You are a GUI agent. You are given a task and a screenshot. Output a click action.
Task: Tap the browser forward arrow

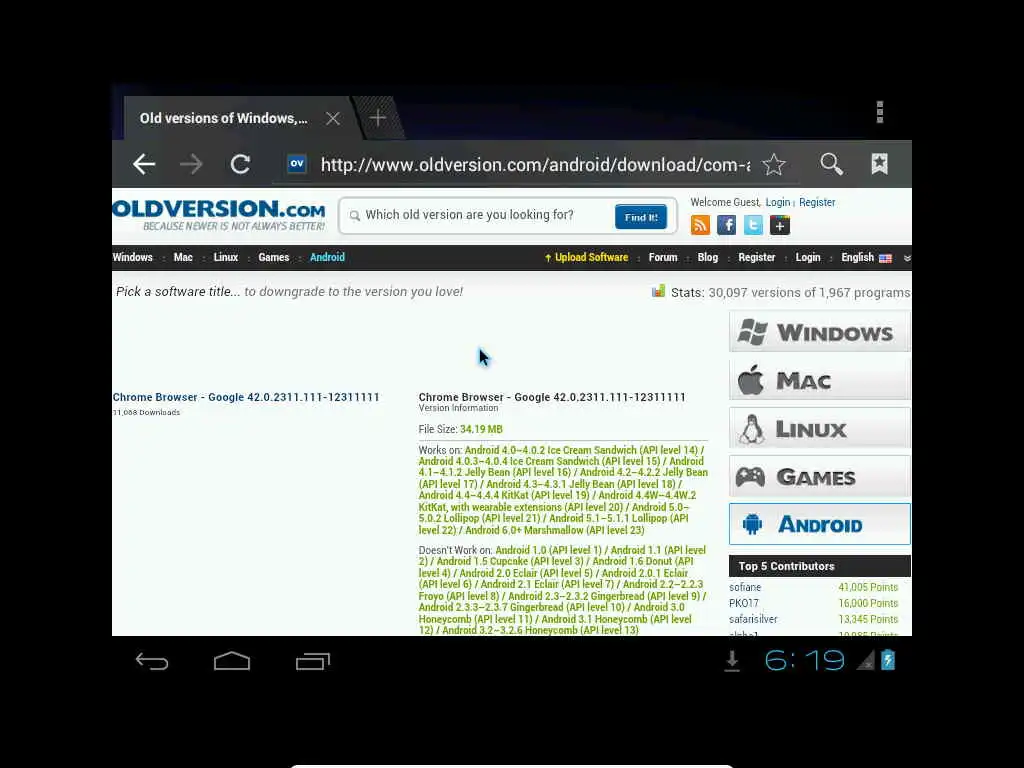click(x=191, y=164)
